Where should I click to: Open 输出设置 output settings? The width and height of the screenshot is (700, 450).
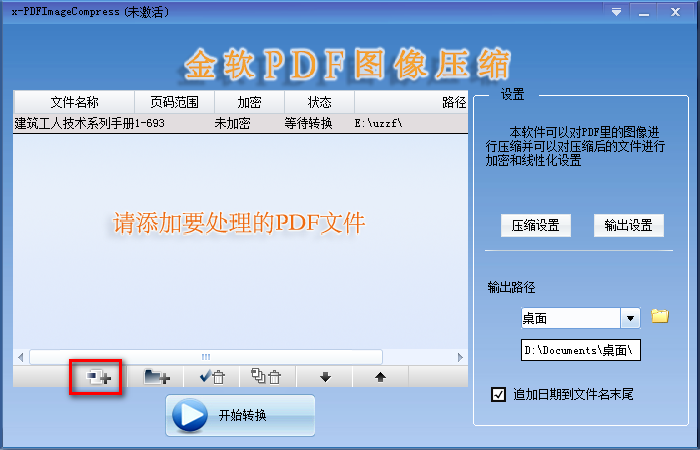click(629, 225)
